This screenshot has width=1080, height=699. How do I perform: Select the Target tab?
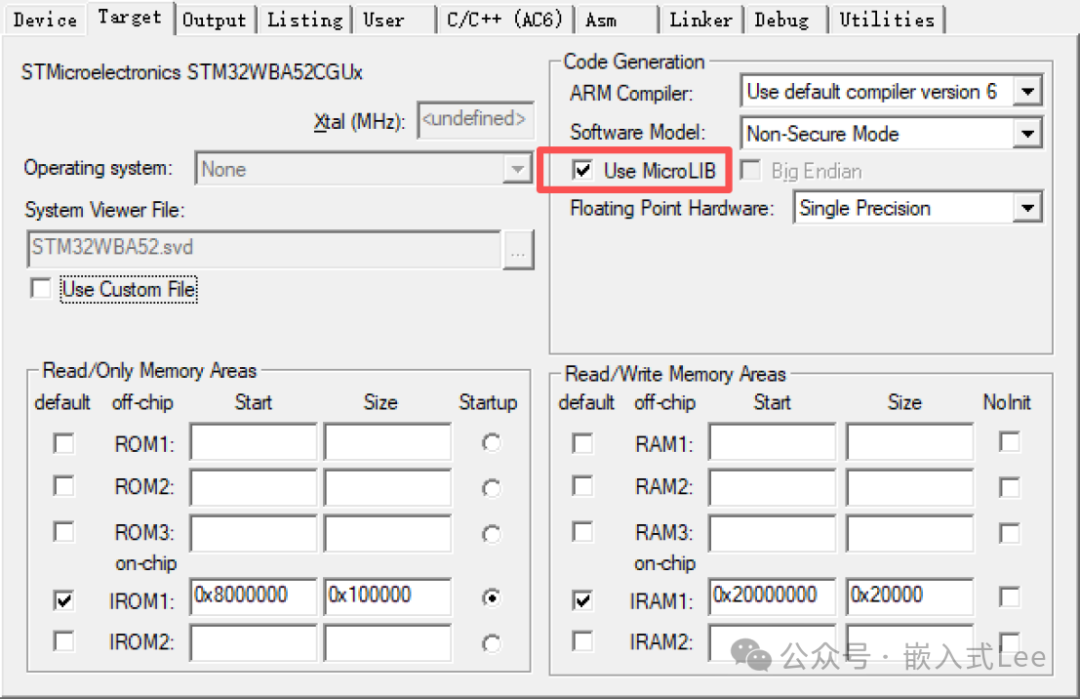pos(129,17)
